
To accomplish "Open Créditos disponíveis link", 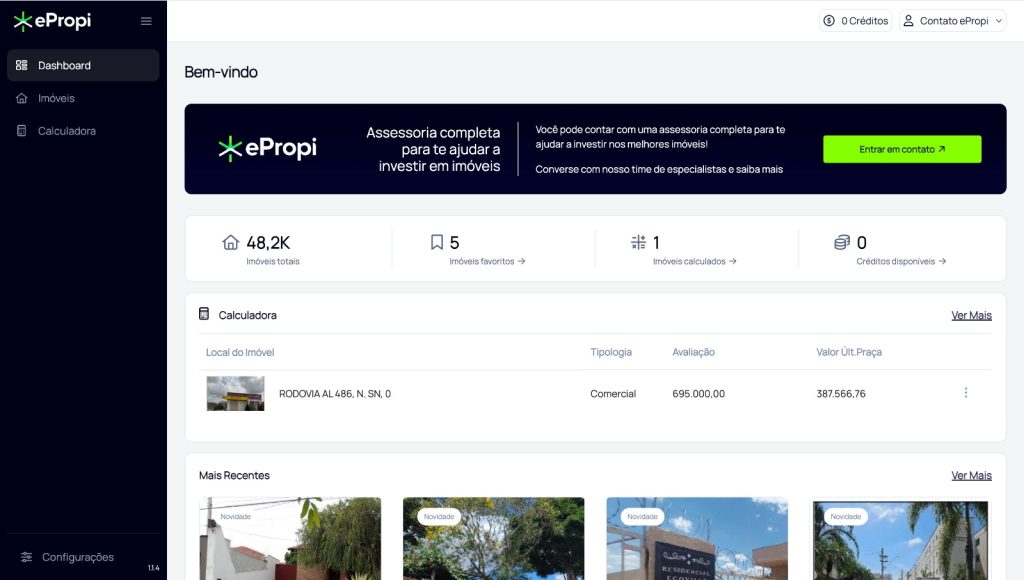I will tap(901, 261).
